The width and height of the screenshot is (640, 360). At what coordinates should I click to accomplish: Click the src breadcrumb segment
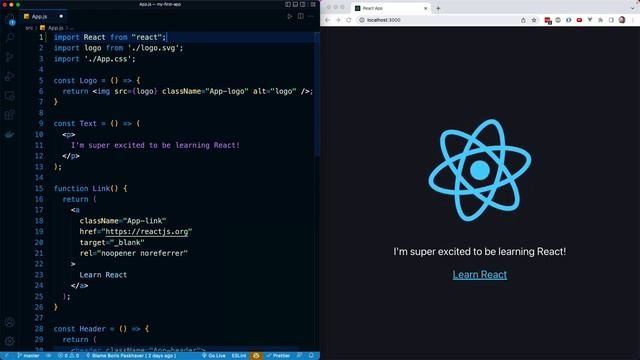pyautogui.click(x=29, y=28)
